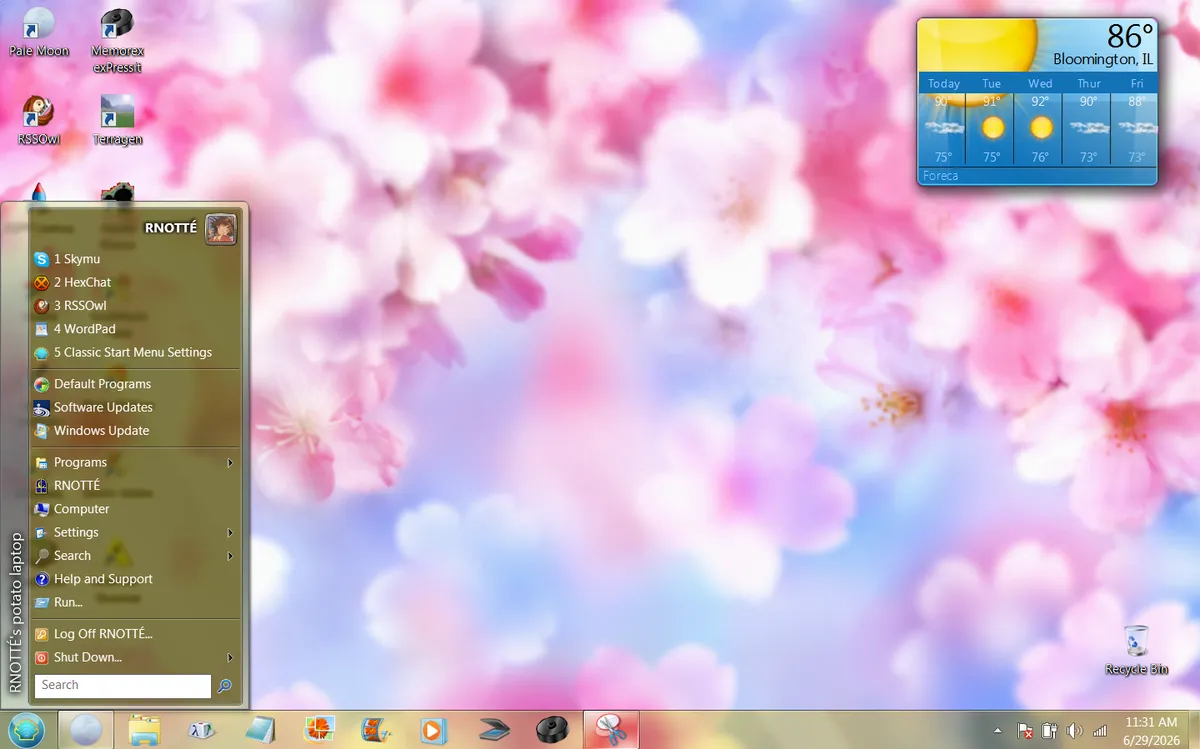1200x749 pixels.
Task: Select the Thur forecast column
Action: (x=1088, y=120)
